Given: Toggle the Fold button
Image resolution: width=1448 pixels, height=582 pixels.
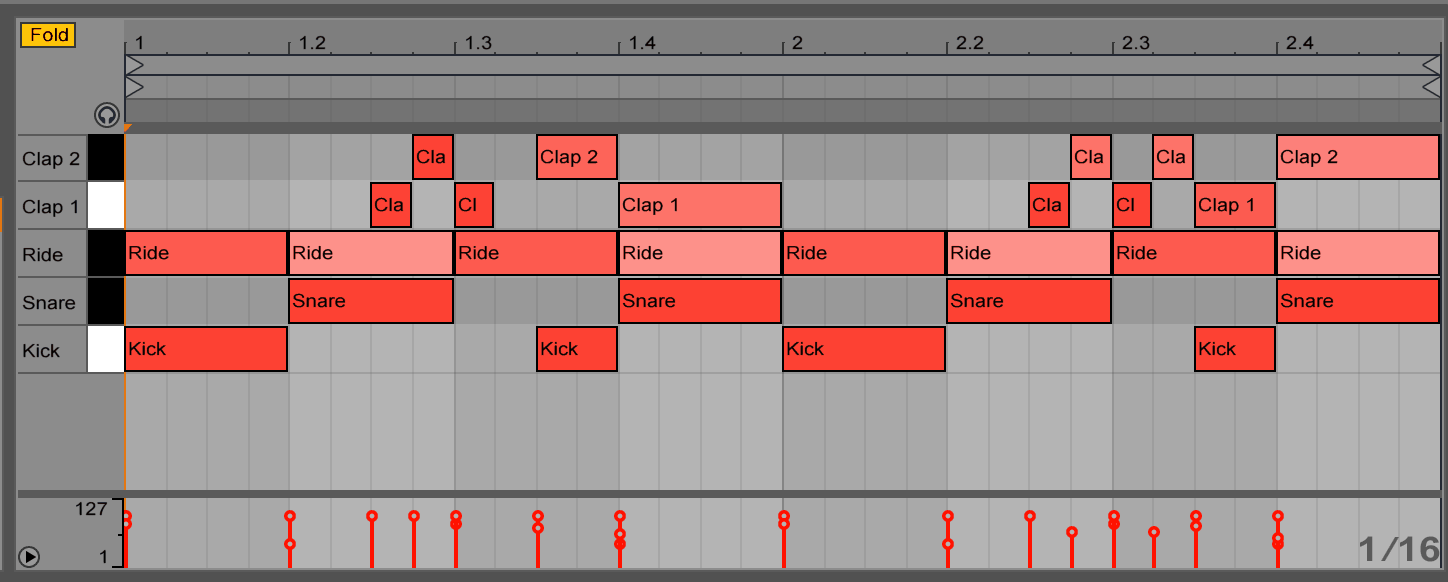Looking at the screenshot, I should (48, 35).
